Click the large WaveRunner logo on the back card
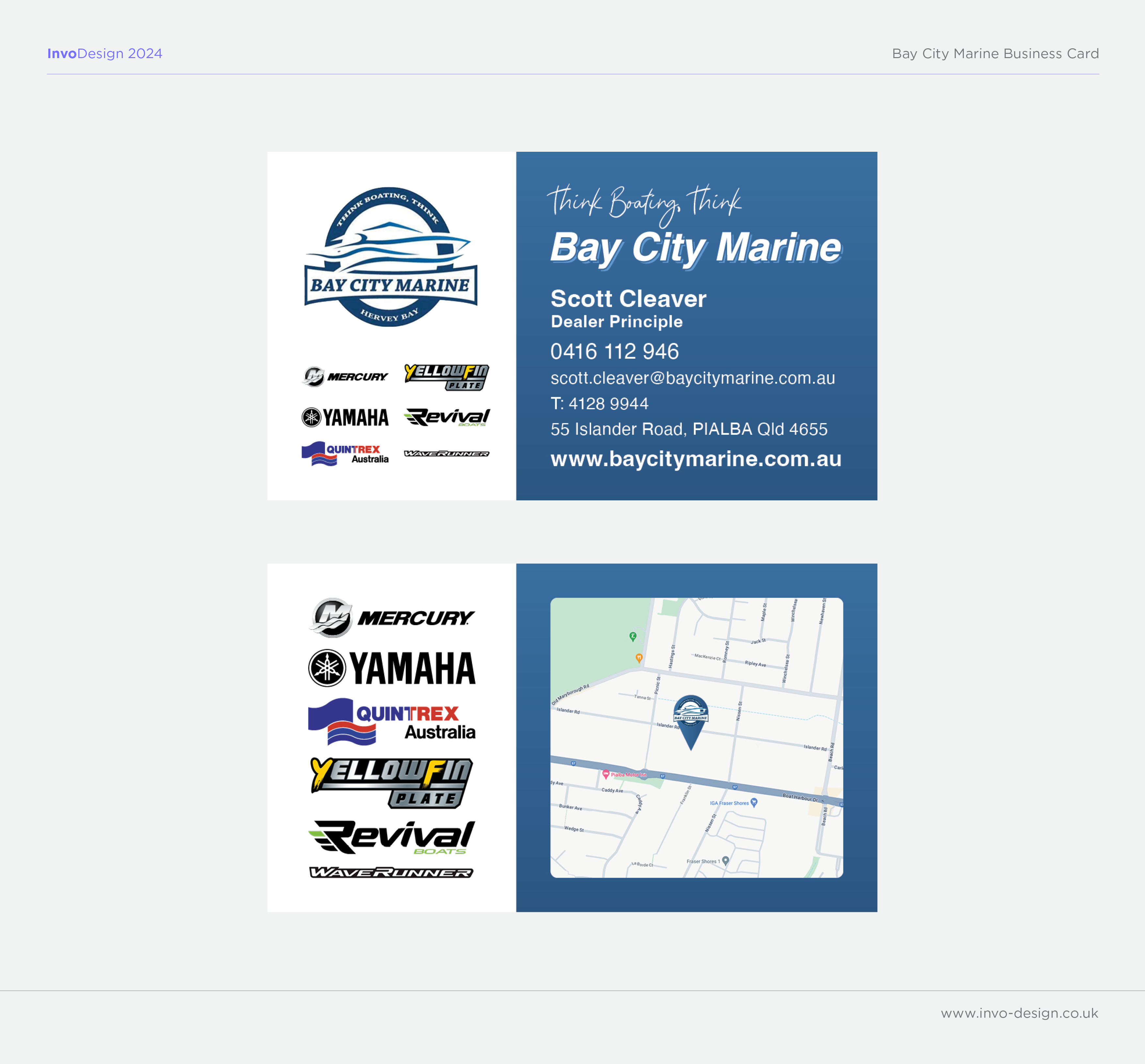The image size is (1145, 1064). (x=391, y=873)
